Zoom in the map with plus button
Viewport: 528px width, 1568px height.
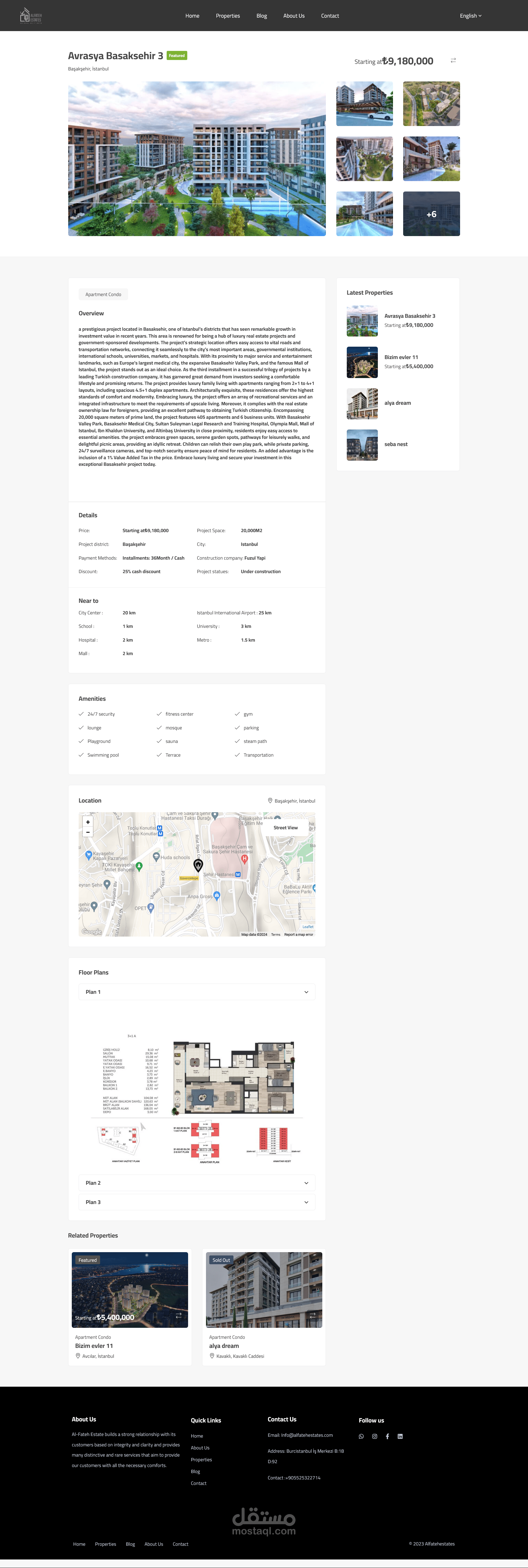pyautogui.click(x=88, y=822)
